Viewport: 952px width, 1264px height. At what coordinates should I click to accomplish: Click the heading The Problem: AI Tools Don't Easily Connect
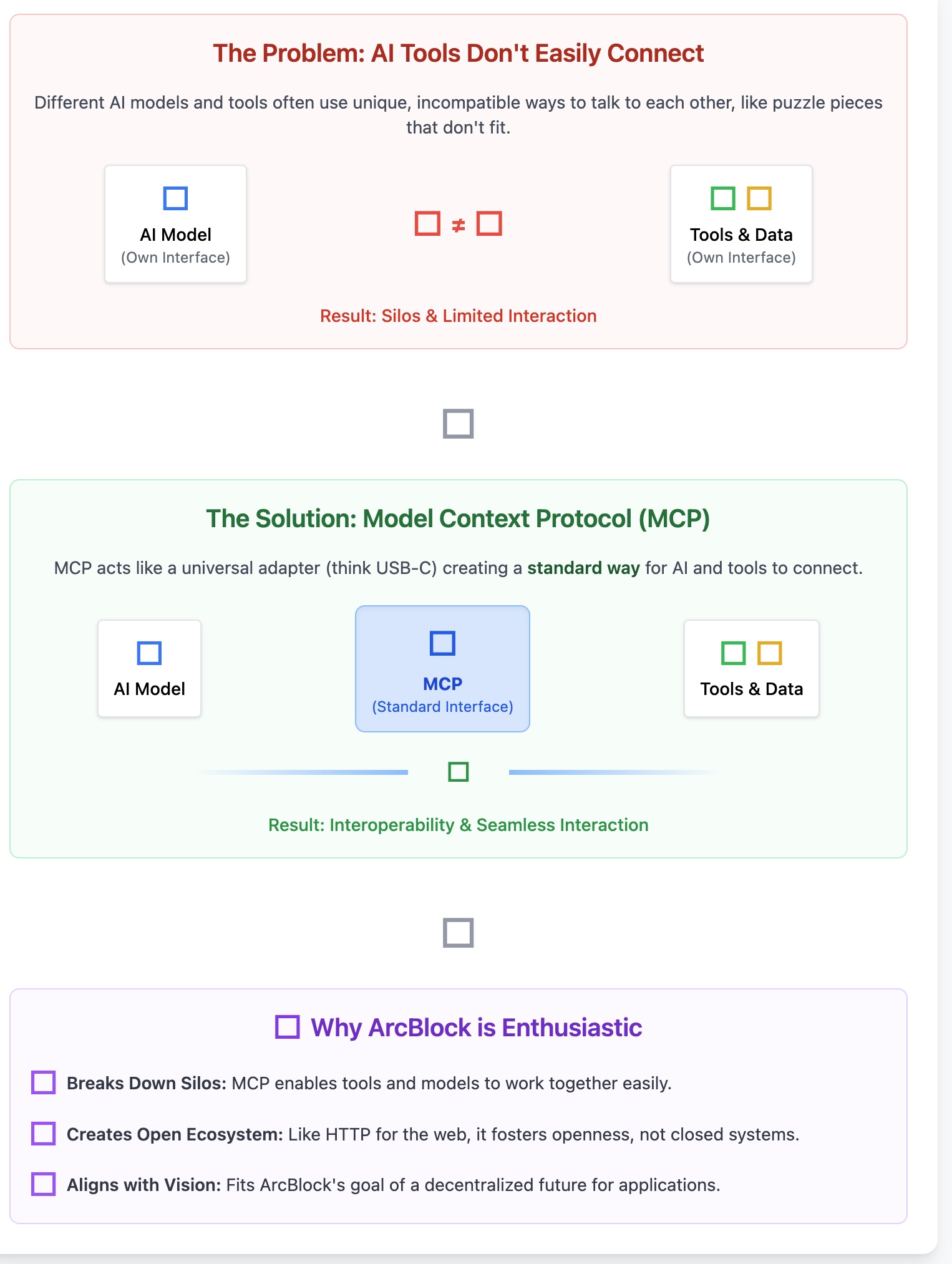(458, 54)
